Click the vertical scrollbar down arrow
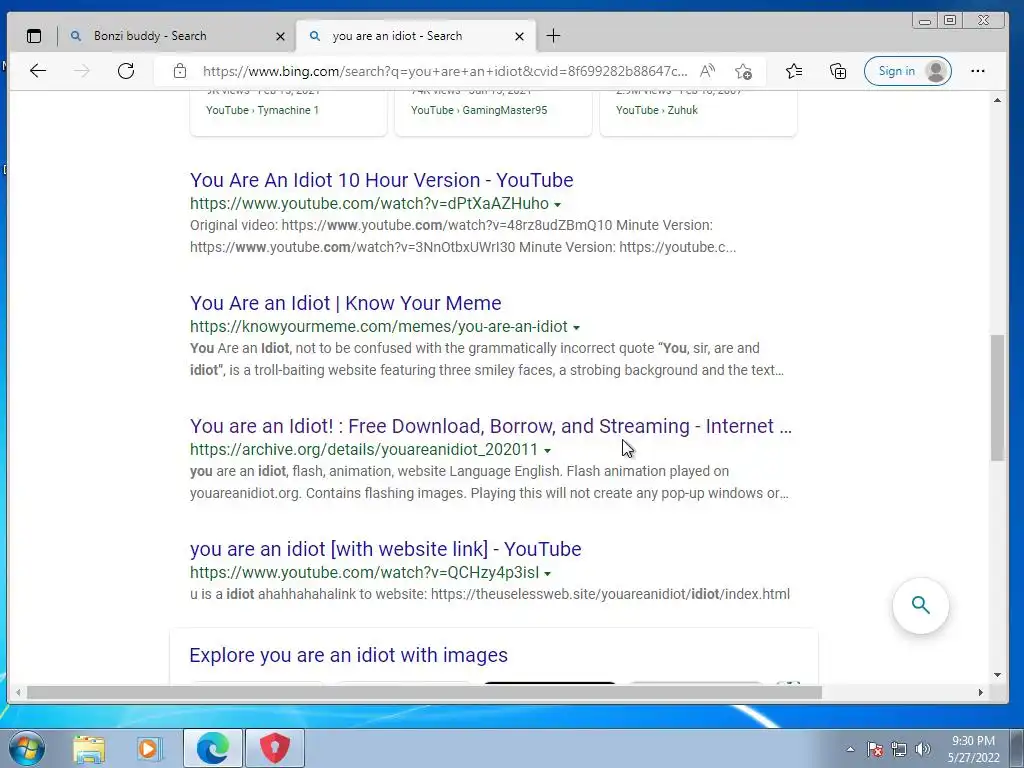The height and width of the screenshot is (768, 1024). tap(997, 675)
